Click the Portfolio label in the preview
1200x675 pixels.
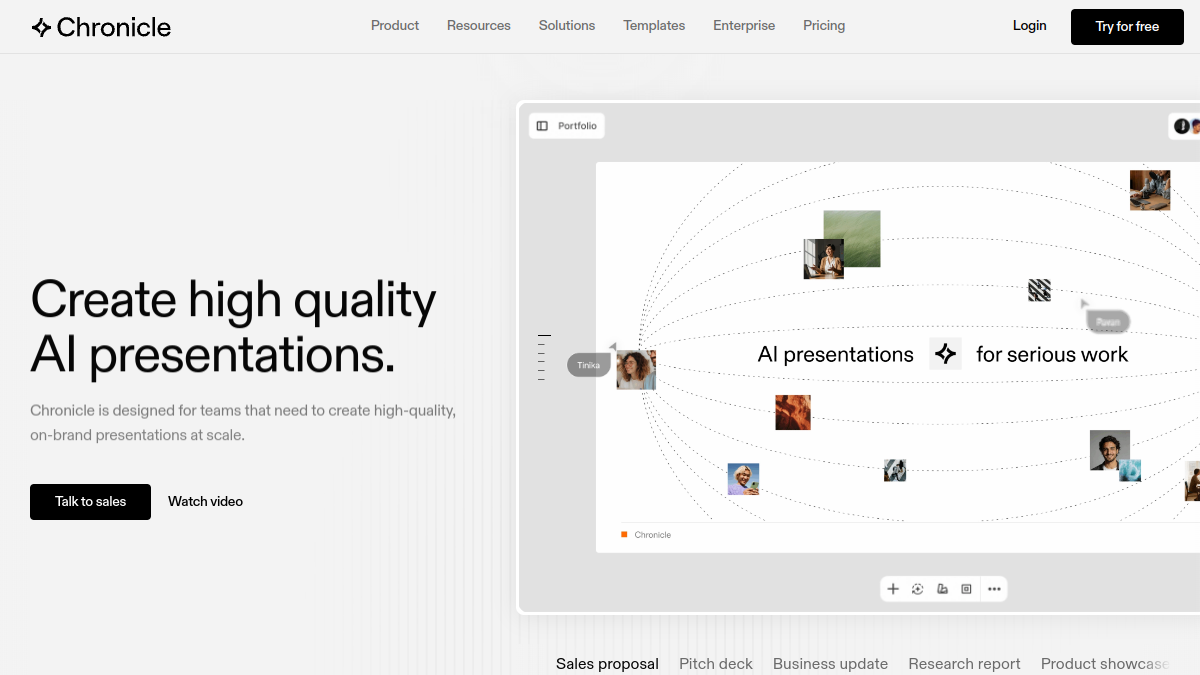[x=577, y=126]
